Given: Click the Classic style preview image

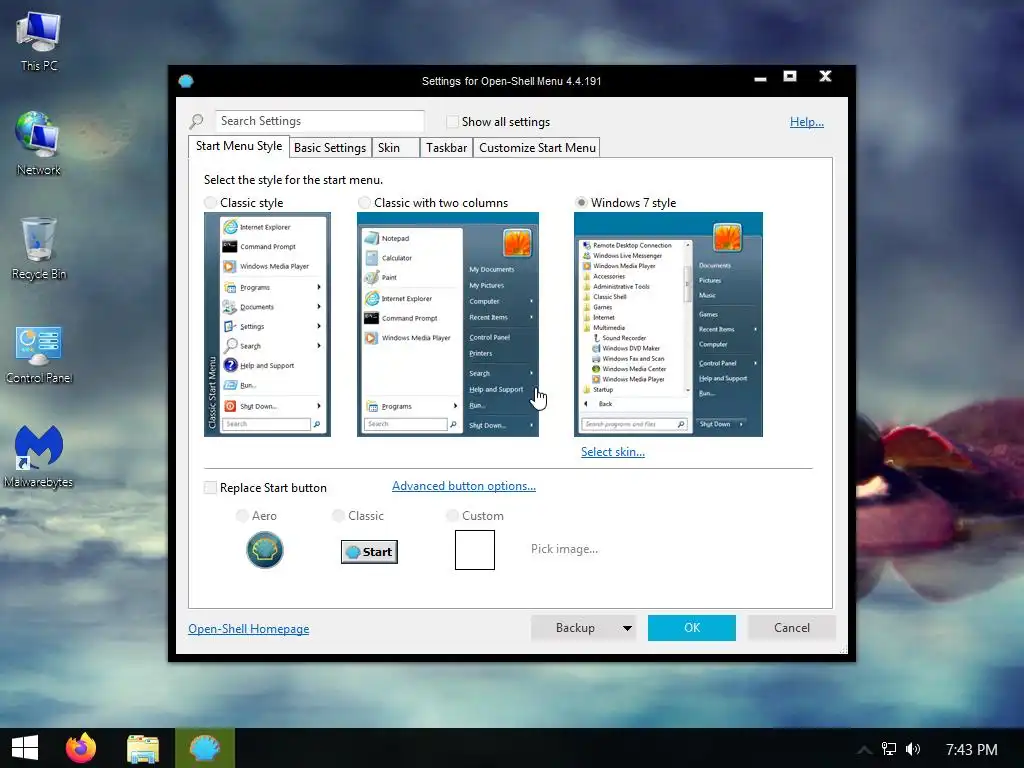Looking at the screenshot, I should (x=267, y=325).
